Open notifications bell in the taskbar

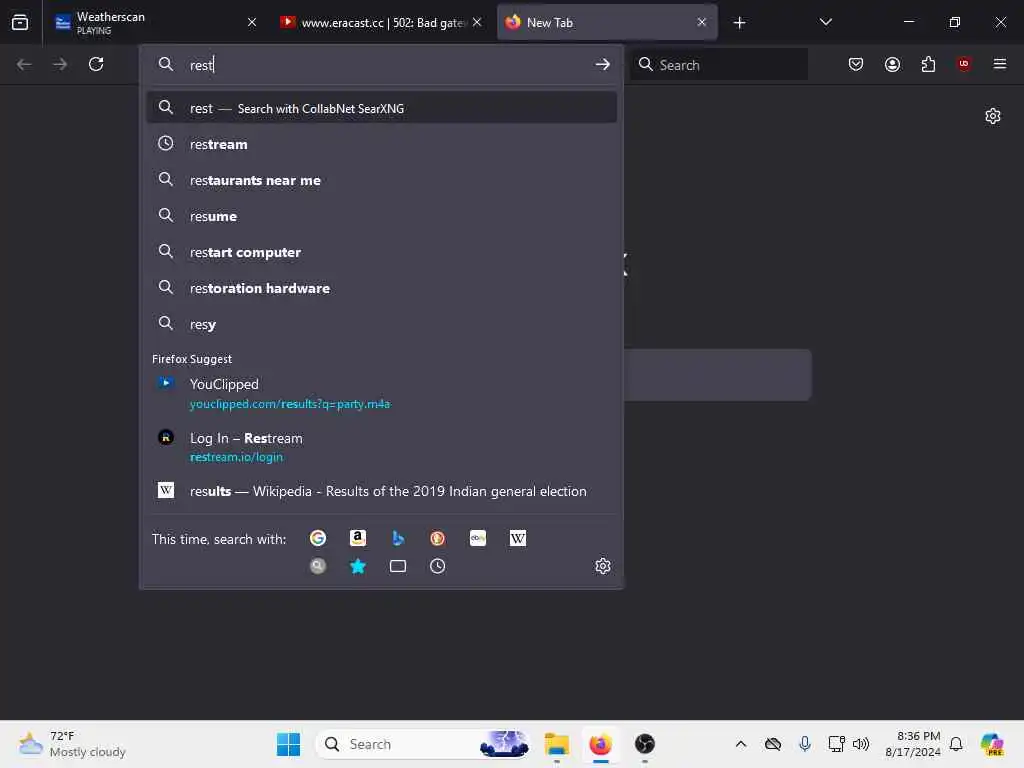(956, 744)
